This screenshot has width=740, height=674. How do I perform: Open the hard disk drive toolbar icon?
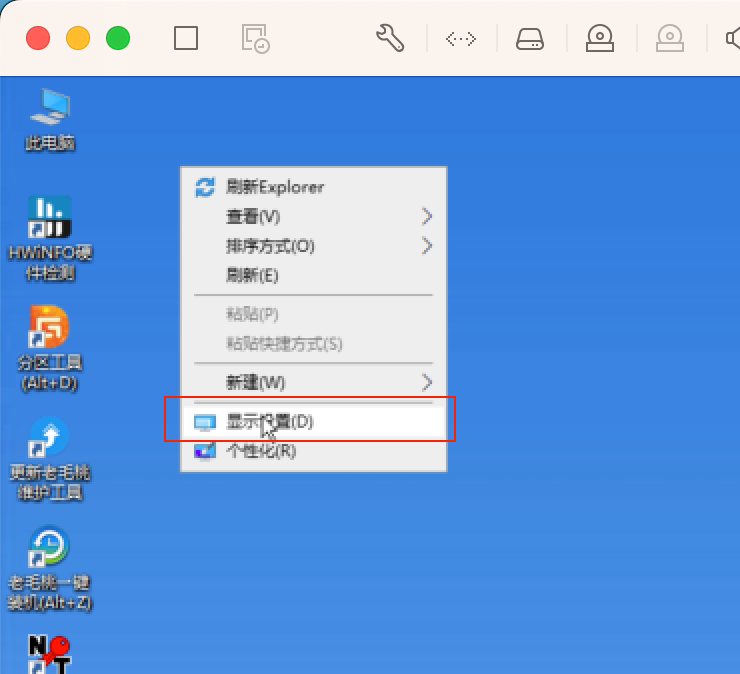coord(530,39)
